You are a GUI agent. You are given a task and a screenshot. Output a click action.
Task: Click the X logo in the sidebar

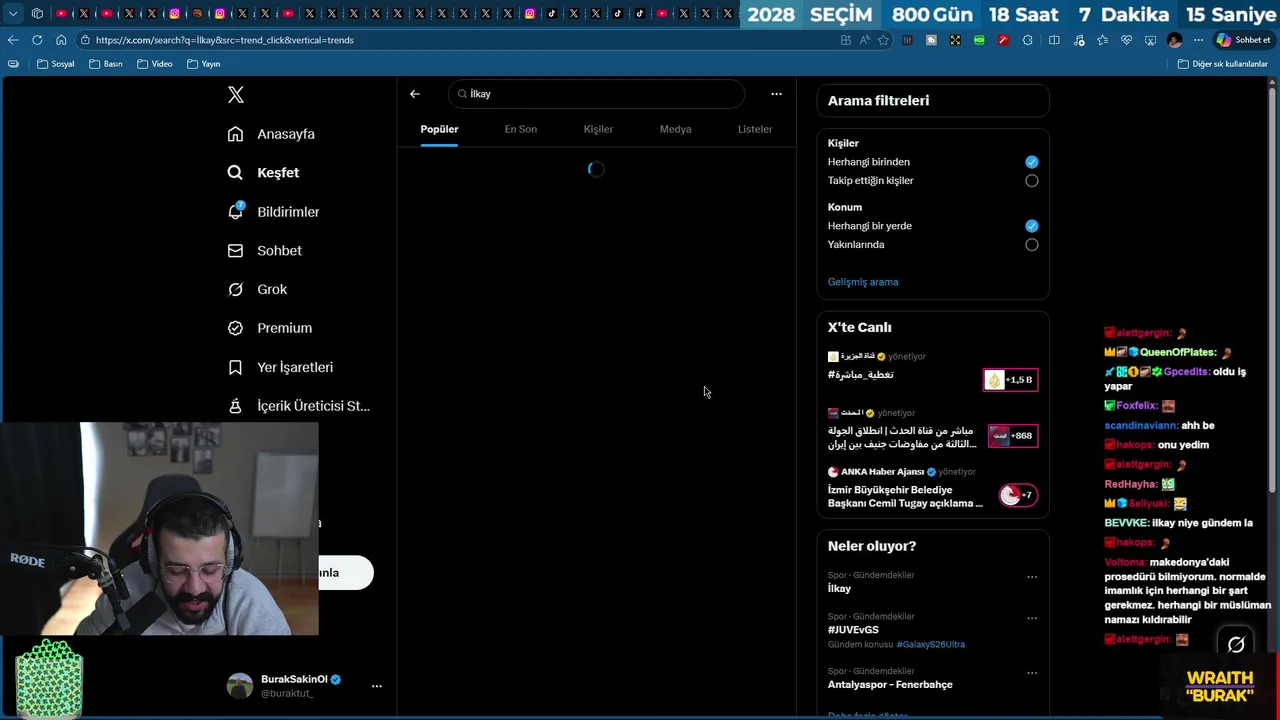236,95
